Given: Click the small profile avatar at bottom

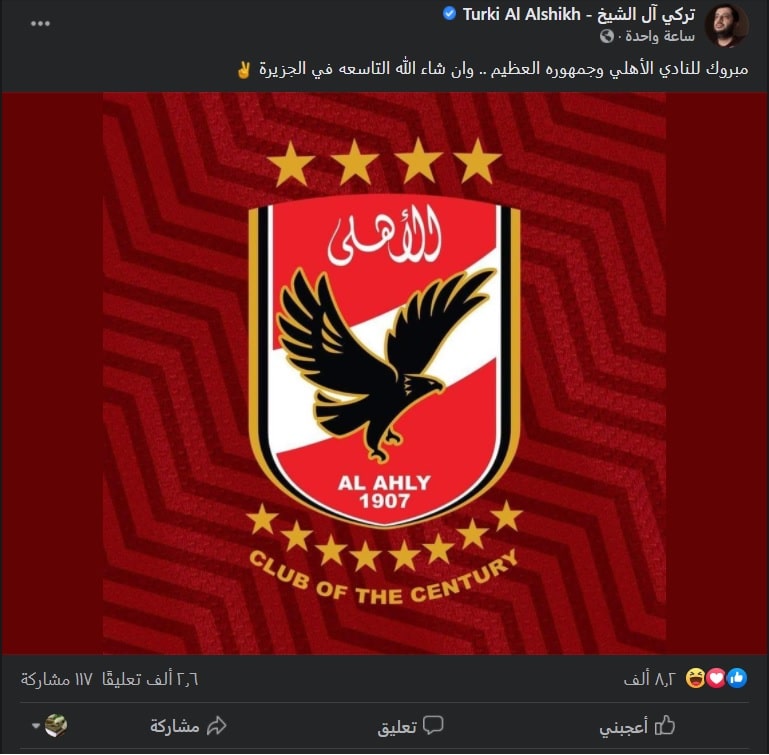Looking at the screenshot, I should point(56,726).
